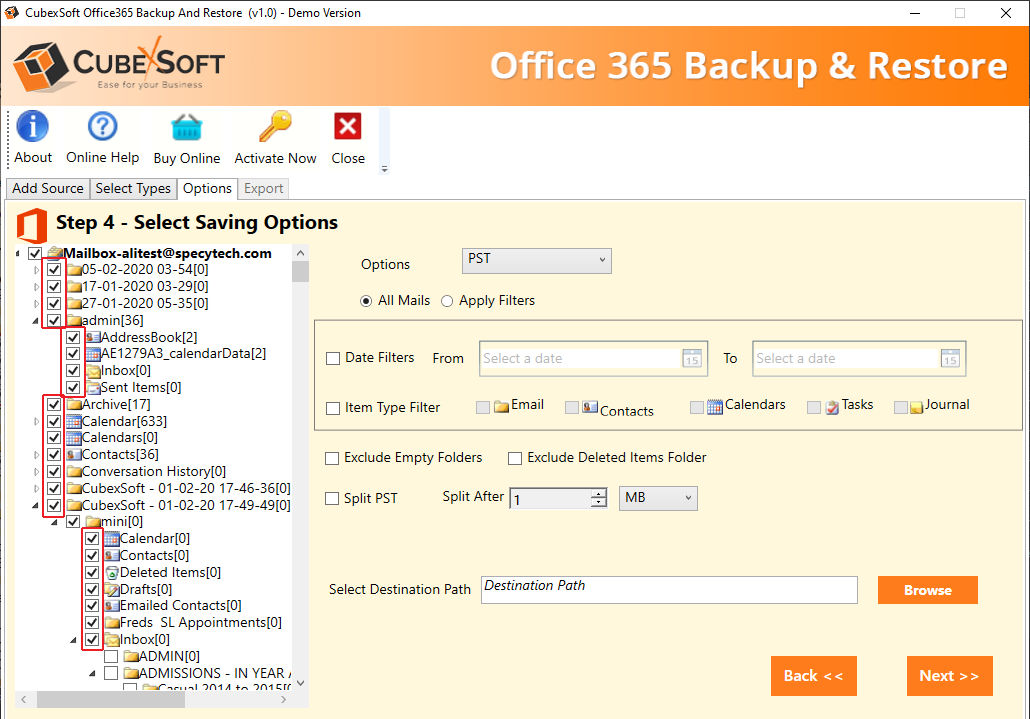Switch to the Select Types tab
Viewport: 1030px width, 719px height.
click(x=133, y=188)
